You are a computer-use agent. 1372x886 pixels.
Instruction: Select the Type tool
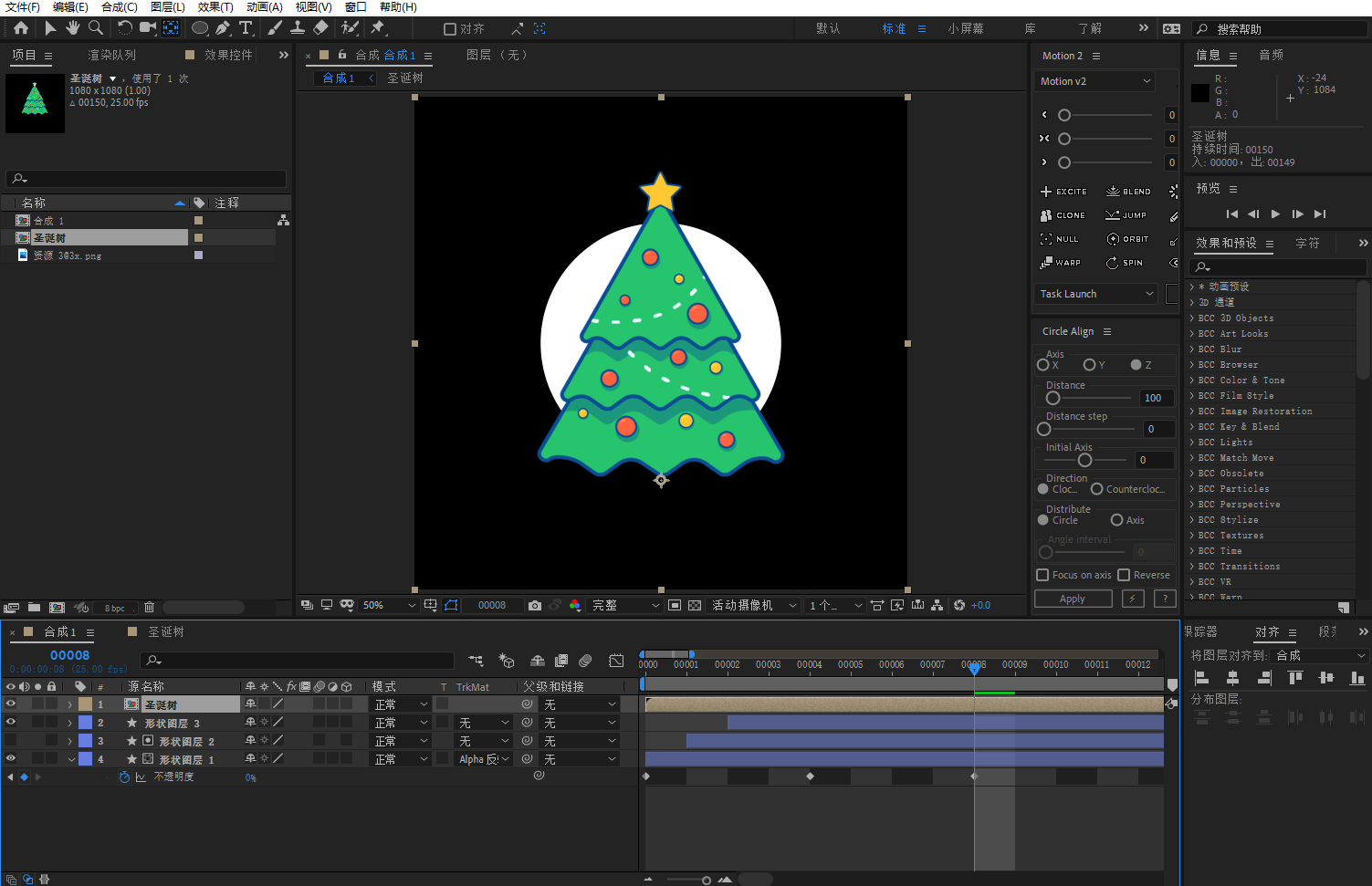point(246,28)
